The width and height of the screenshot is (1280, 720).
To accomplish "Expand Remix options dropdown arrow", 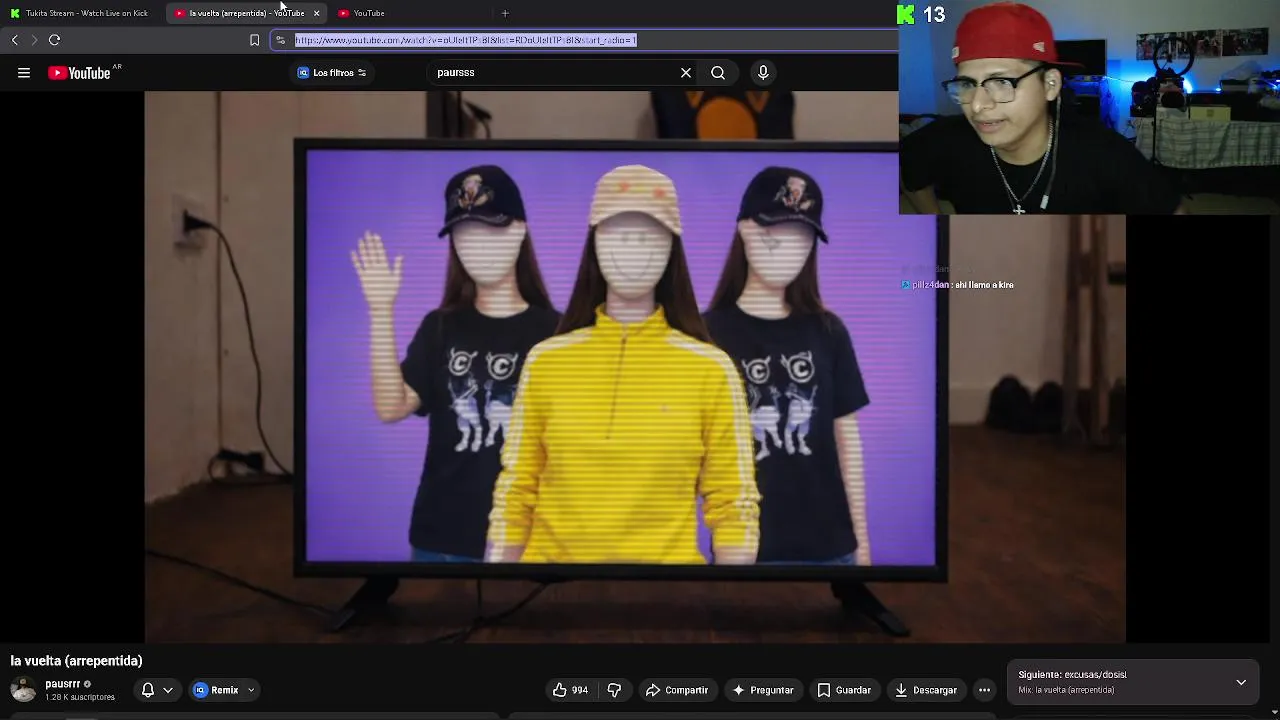I will point(251,690).
